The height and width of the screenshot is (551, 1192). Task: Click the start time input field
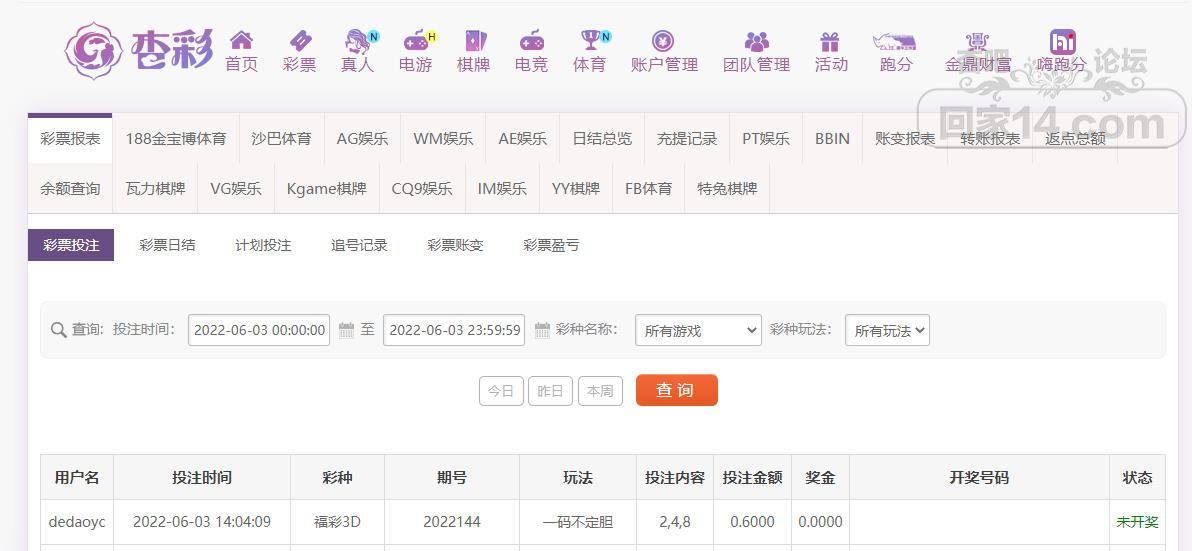[259, 330]
